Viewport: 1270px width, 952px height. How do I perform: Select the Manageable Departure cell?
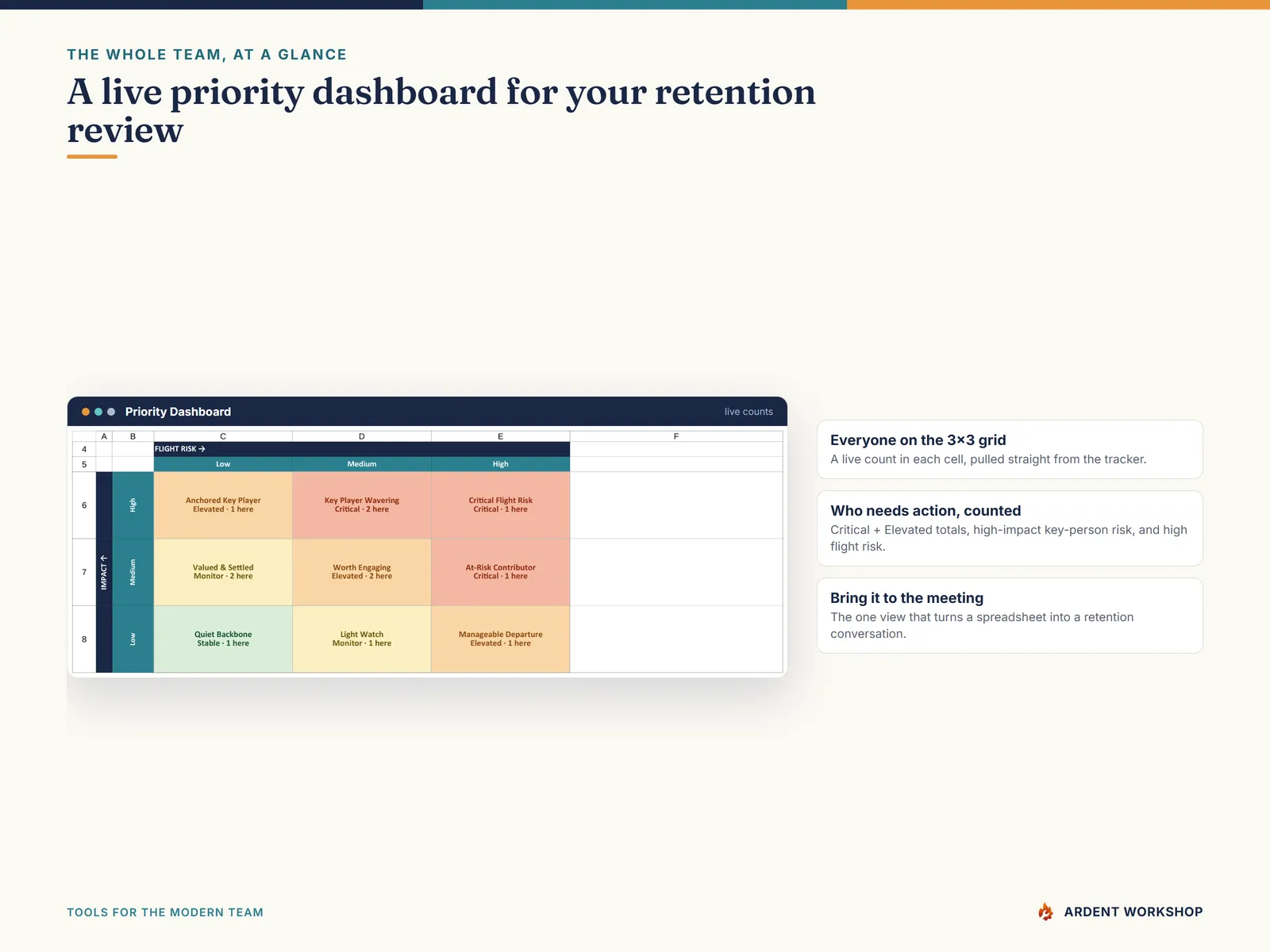(501, 639)
